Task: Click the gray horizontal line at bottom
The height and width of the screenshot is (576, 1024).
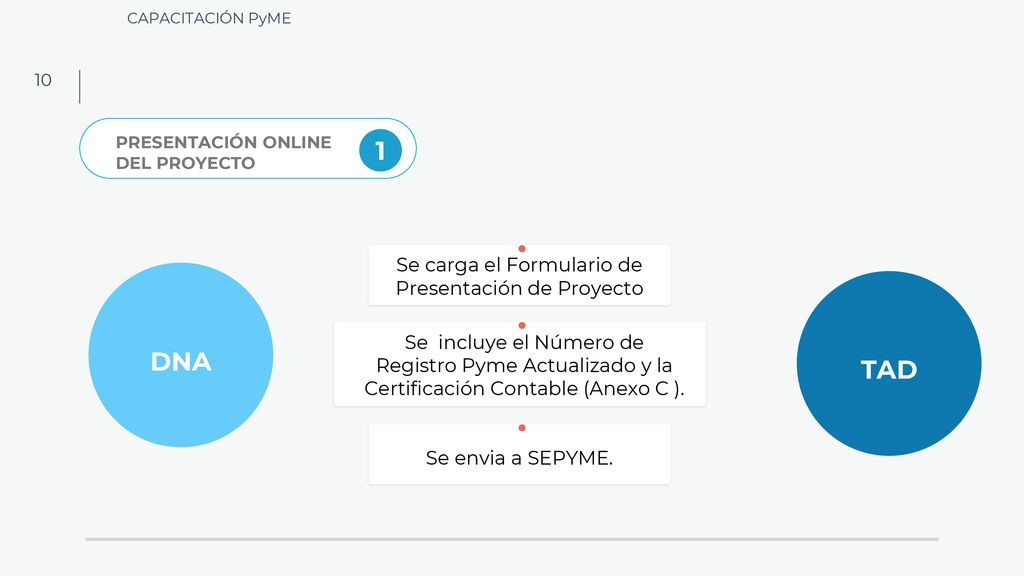Action: pos(512,539)
